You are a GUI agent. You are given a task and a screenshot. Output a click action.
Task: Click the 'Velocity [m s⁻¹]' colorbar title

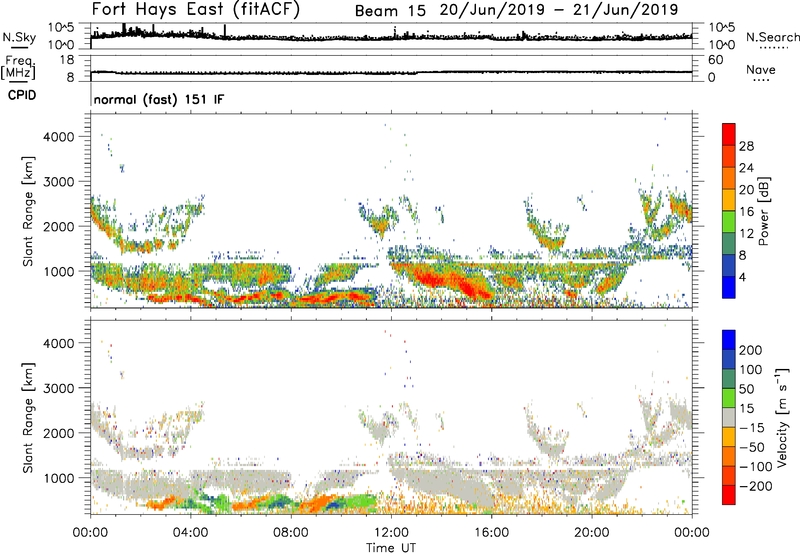pos(782,417)
